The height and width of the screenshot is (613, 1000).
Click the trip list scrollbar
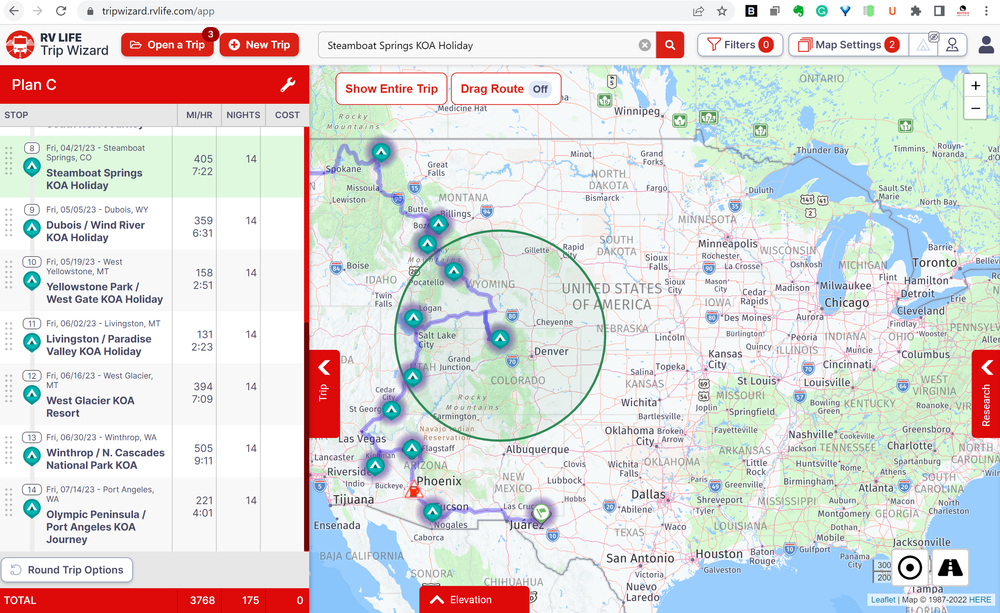pos(307,437)
